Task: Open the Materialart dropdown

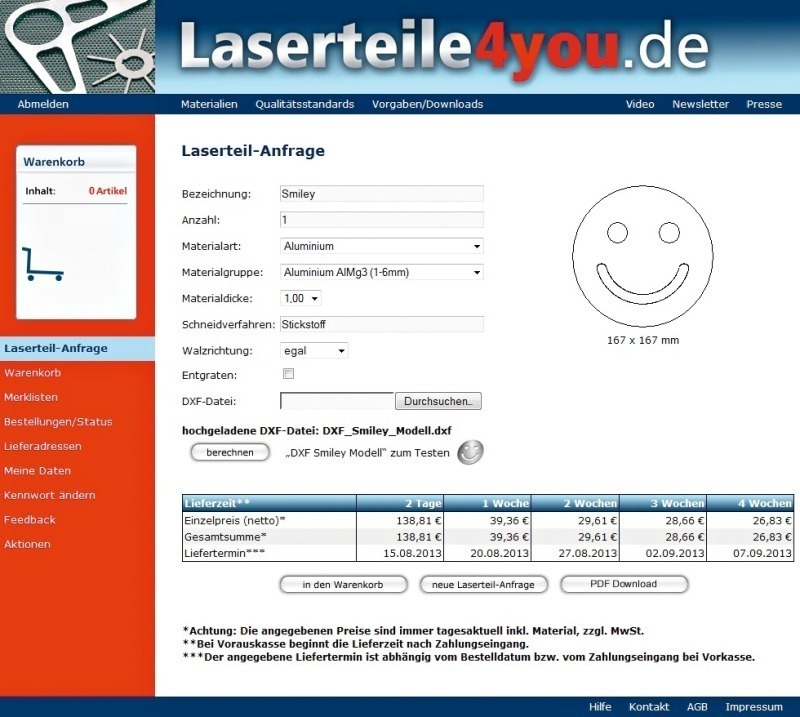Action: click(x=381, y=246)
